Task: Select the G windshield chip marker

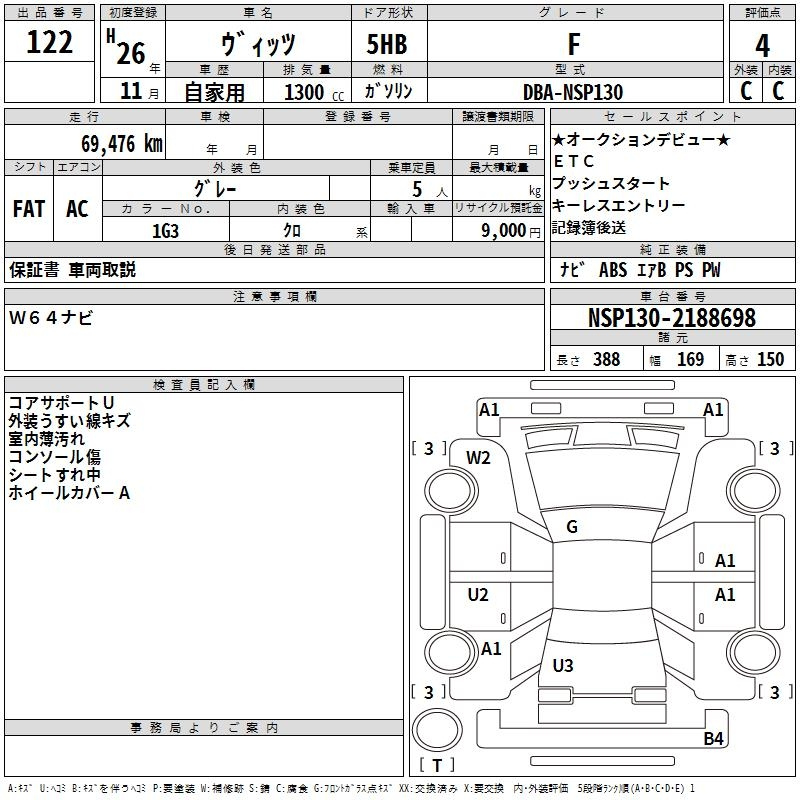Action: tap(572, 527)
